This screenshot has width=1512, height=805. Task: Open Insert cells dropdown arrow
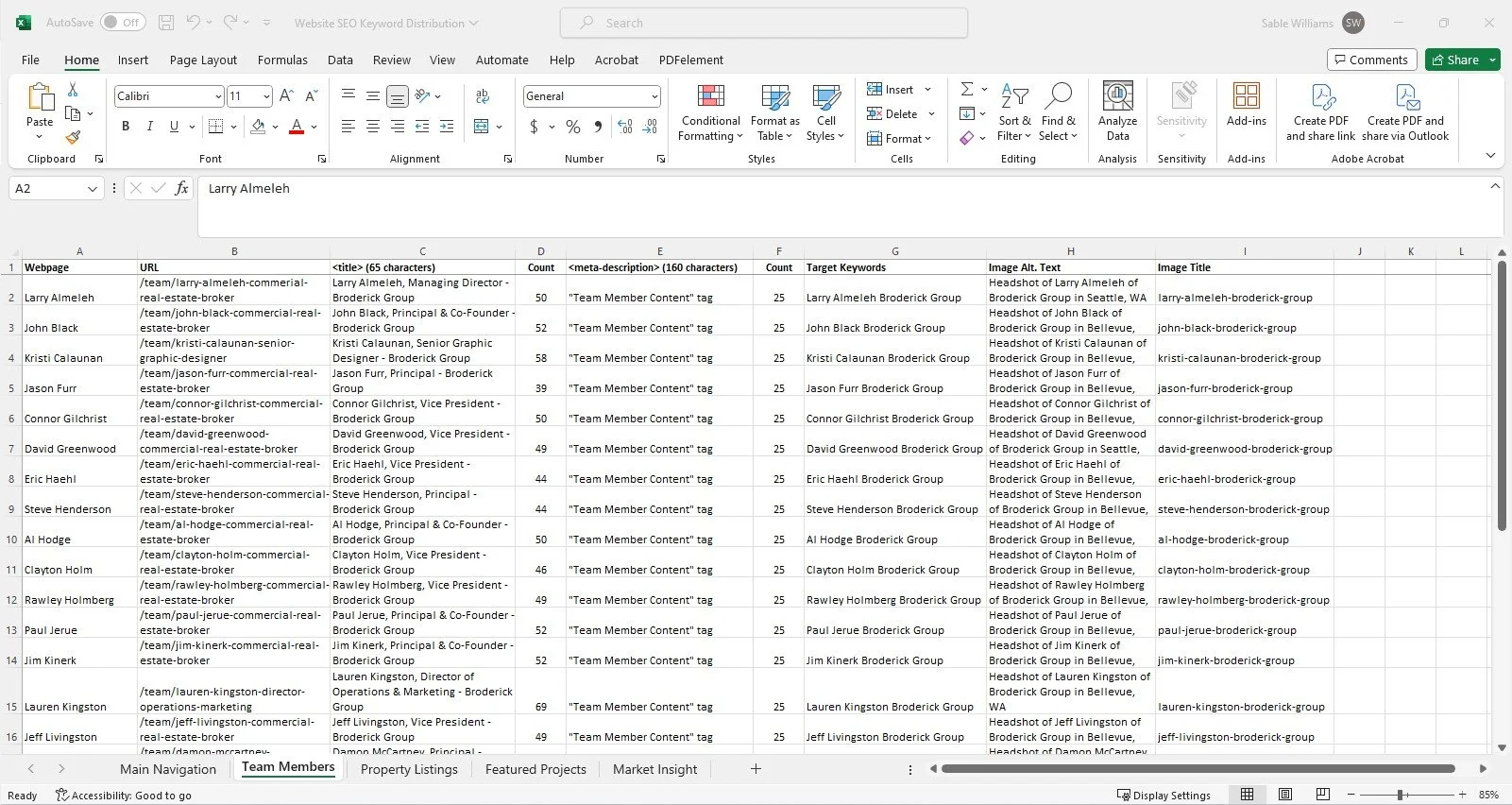[927, 89]
